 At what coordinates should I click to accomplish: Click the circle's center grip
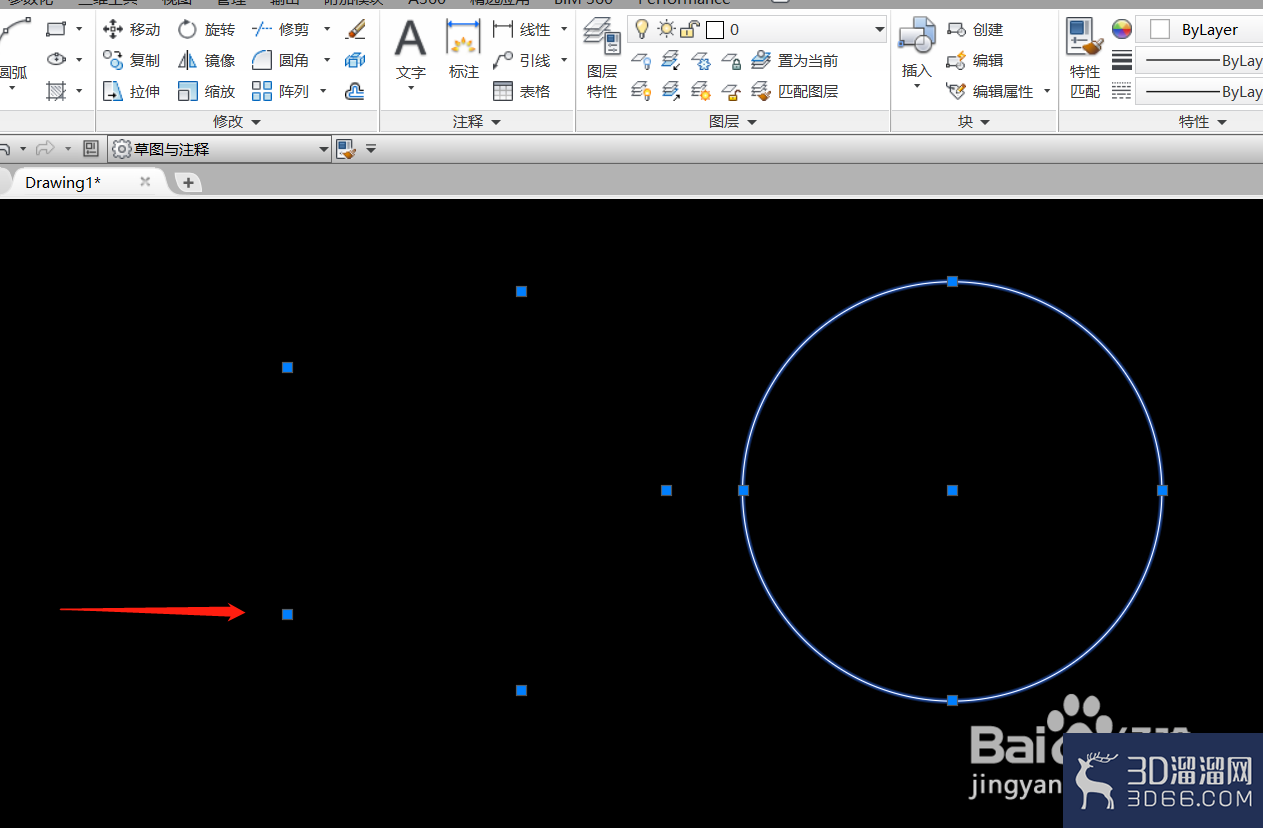coord(952,490)
